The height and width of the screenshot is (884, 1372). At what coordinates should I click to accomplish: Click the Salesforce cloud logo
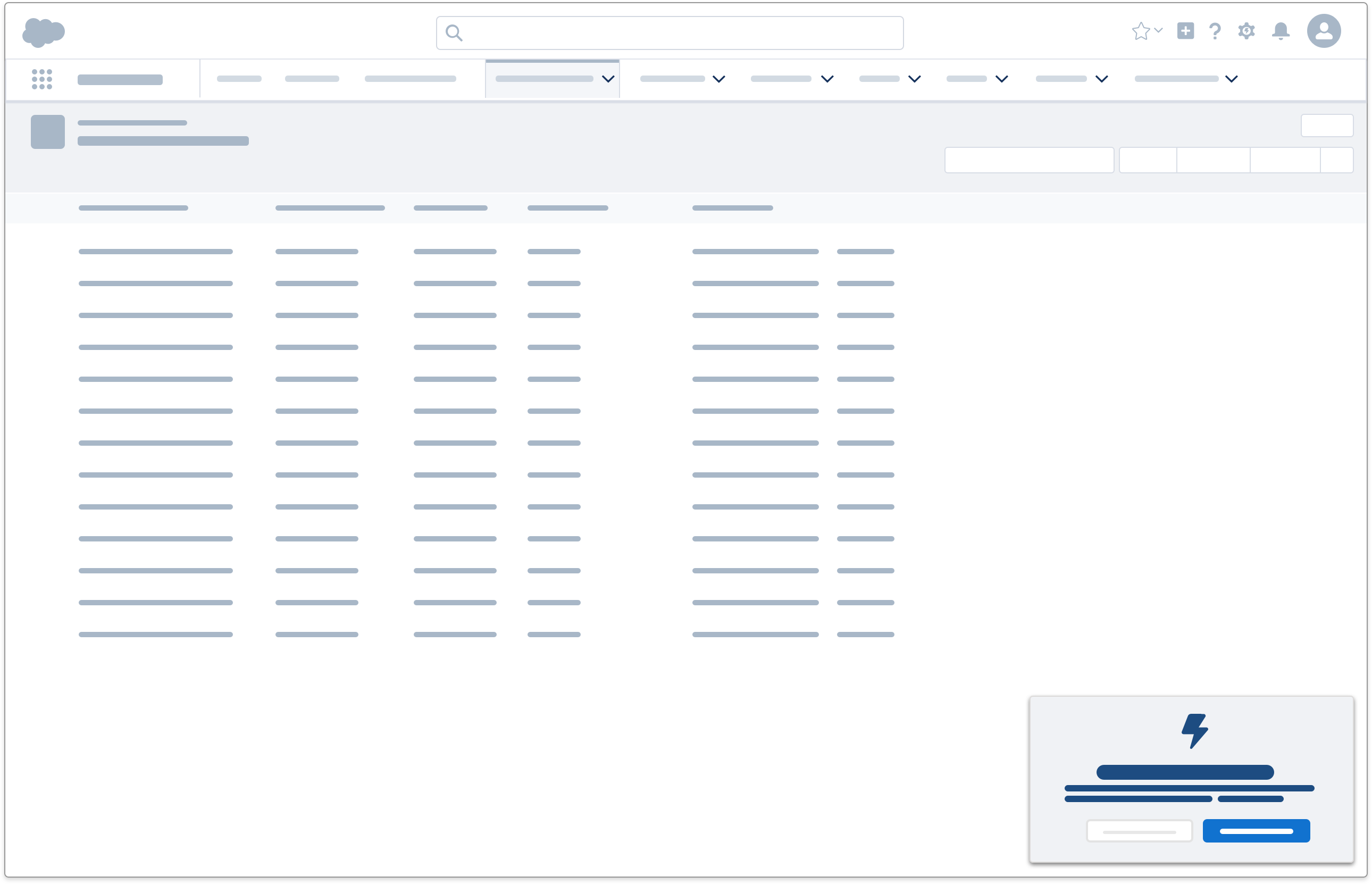pyautogui.click(x=44, y=31)
